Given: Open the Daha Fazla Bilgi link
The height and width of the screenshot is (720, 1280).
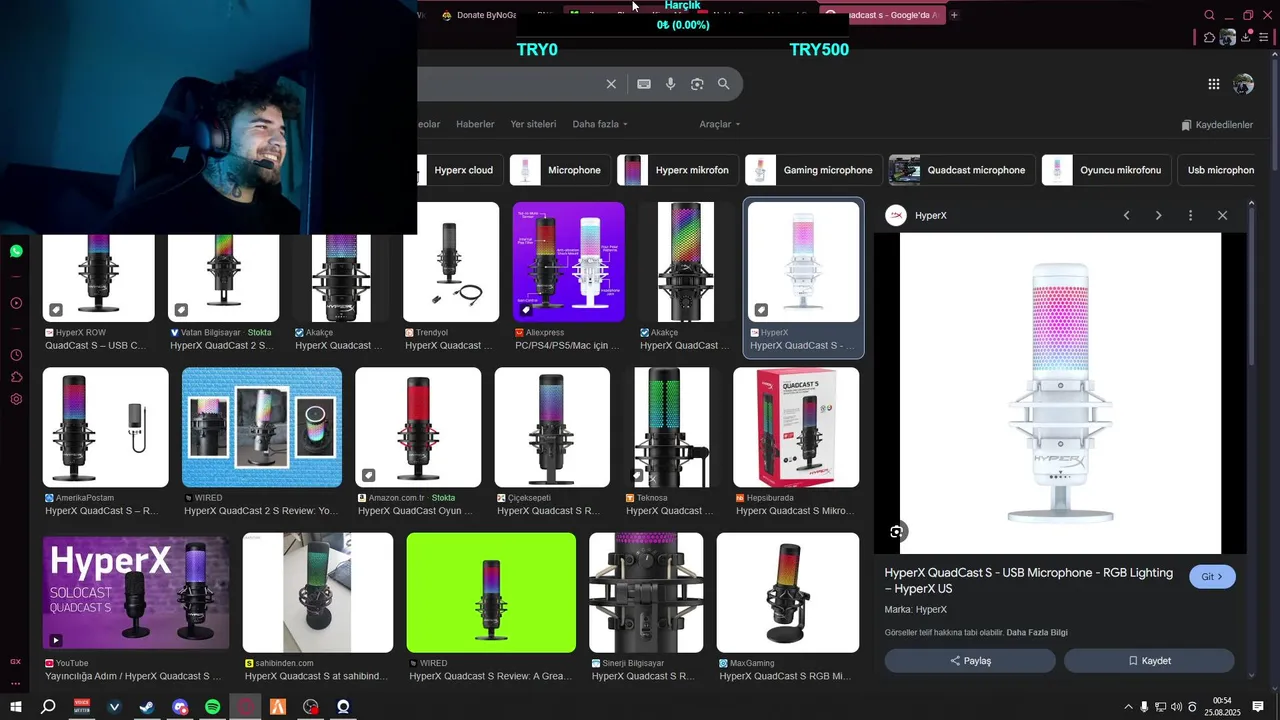Looking at the screenshot, I should [1037, 633].
